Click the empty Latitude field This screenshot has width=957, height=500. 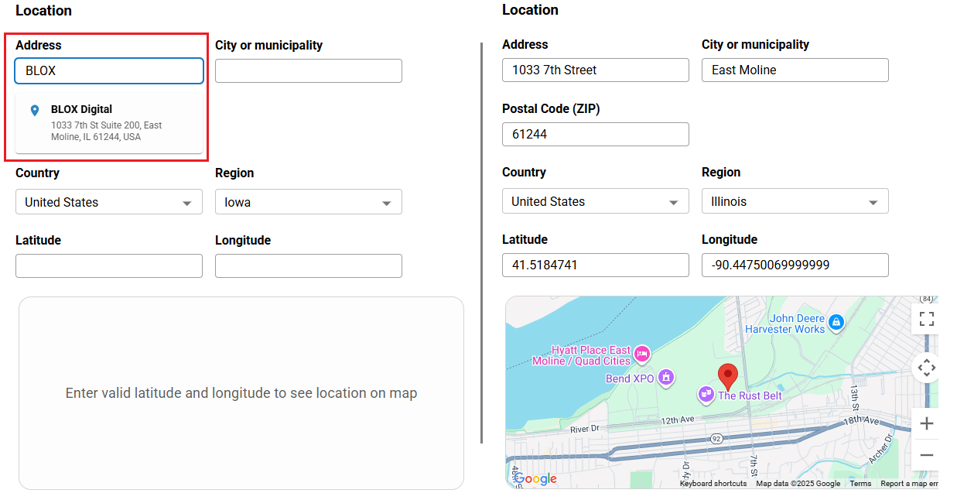(108, 266)
